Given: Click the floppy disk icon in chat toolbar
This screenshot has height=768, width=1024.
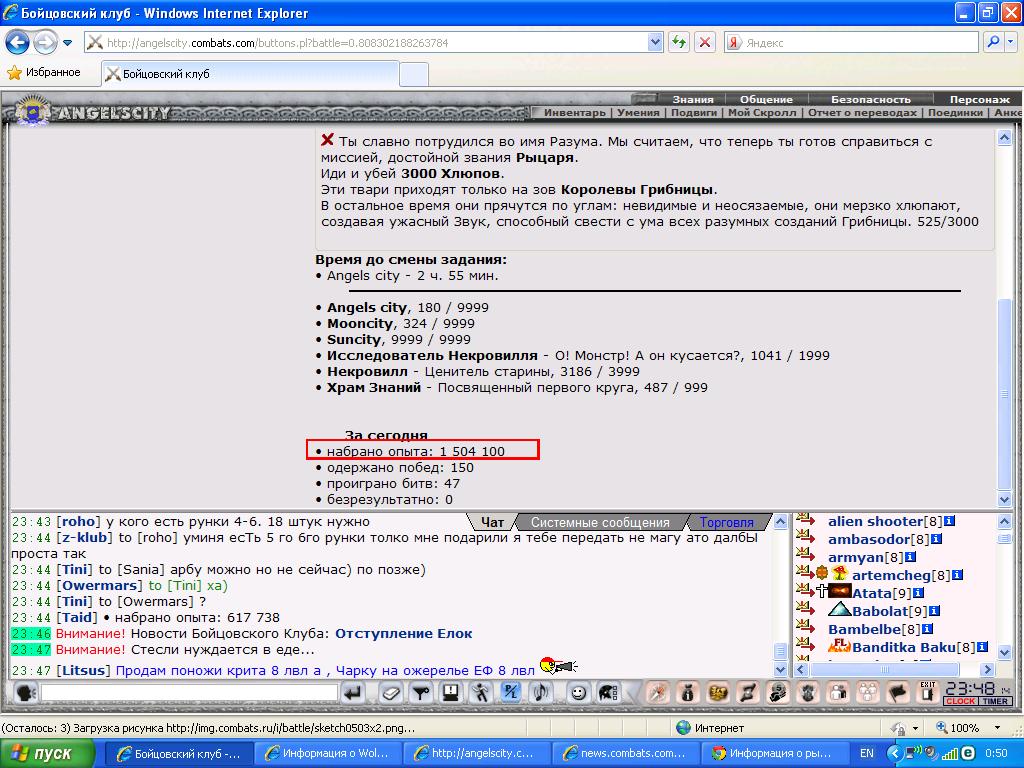Looking at the screenshot, I should pyautogui.click(x=451, y=692).
